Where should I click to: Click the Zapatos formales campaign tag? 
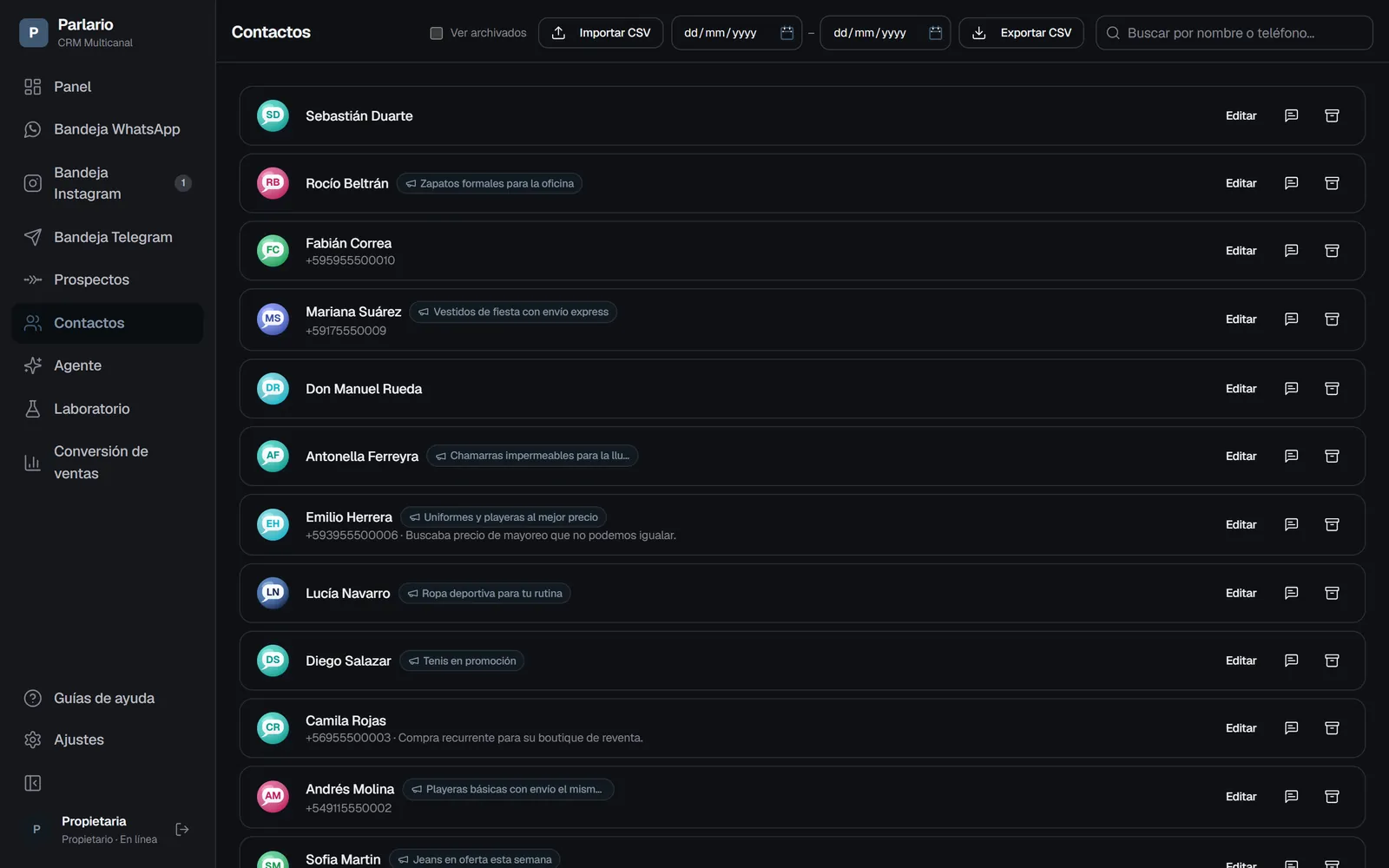pos(490,183)
